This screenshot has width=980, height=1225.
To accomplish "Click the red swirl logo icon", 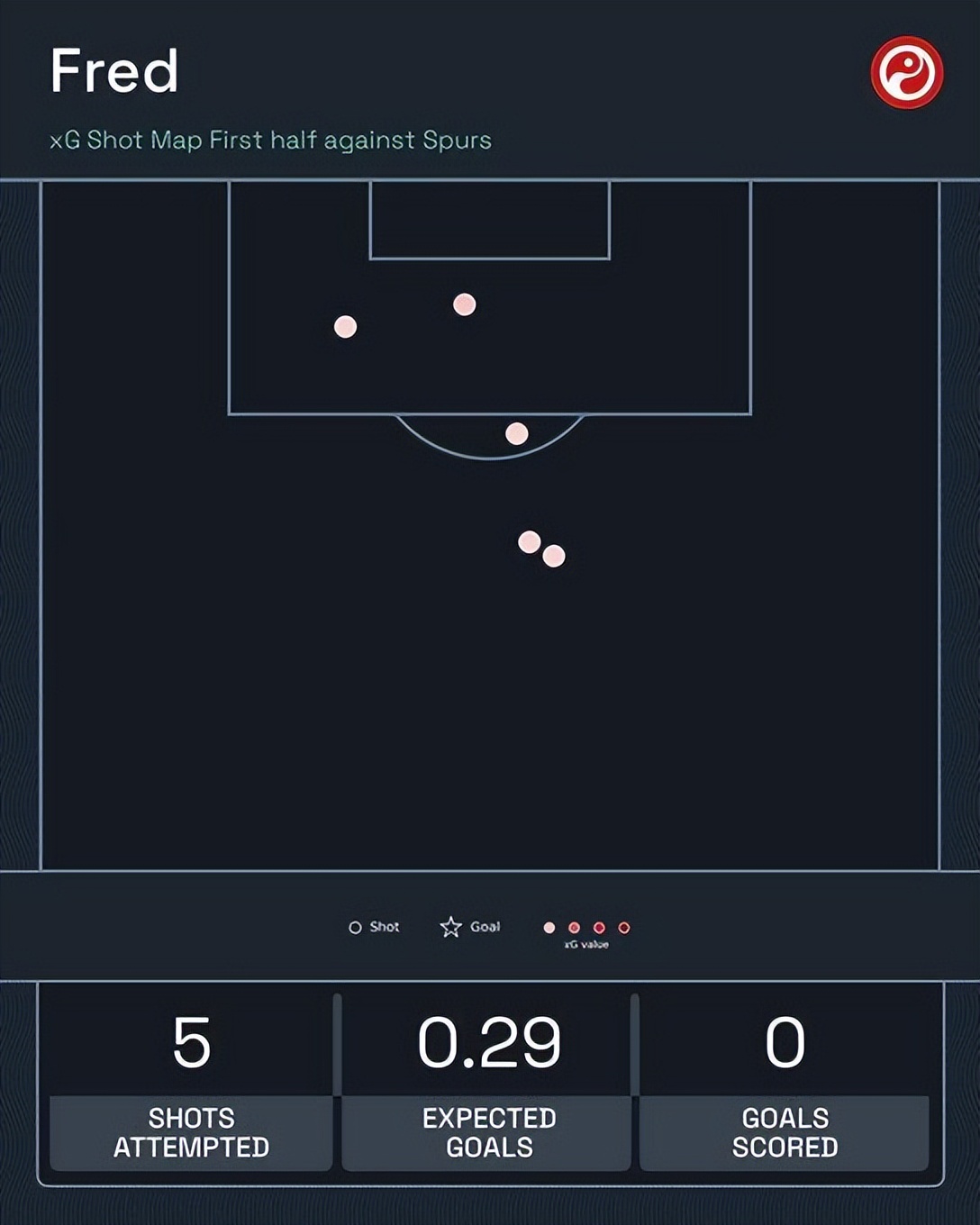I will [x=907, y=73].
